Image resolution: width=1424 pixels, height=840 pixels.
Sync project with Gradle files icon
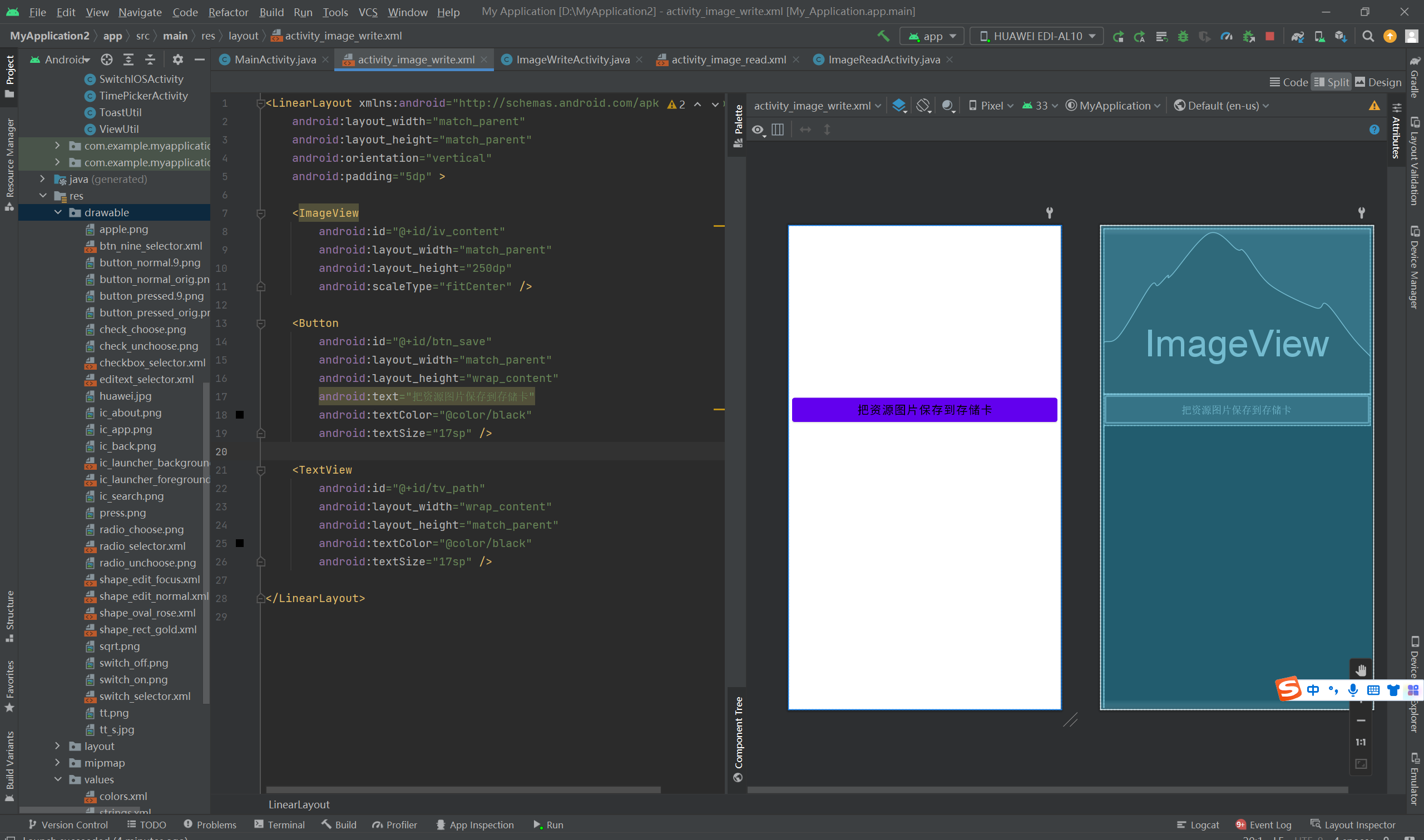pos(1297,36)
